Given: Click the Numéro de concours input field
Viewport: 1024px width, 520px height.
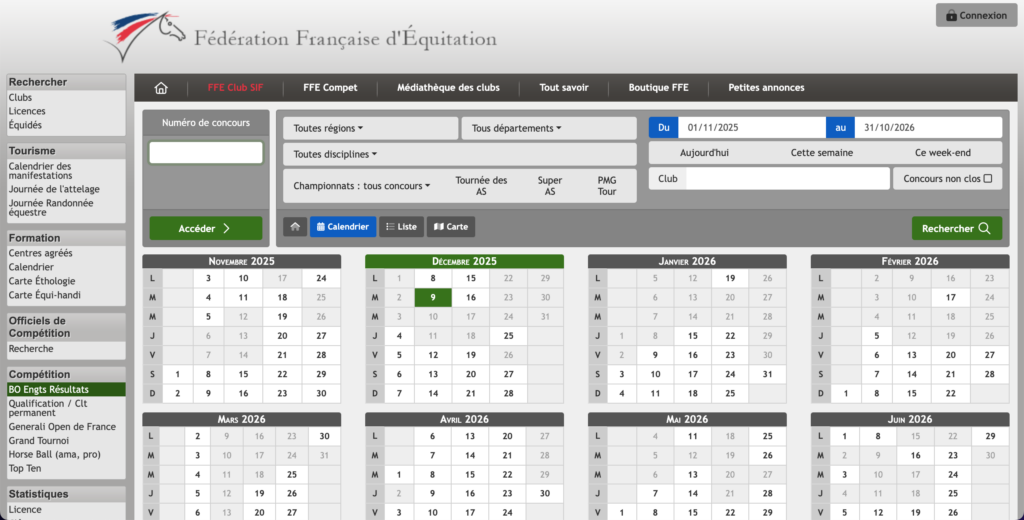Looking at the screenshot, I should 205,153.
